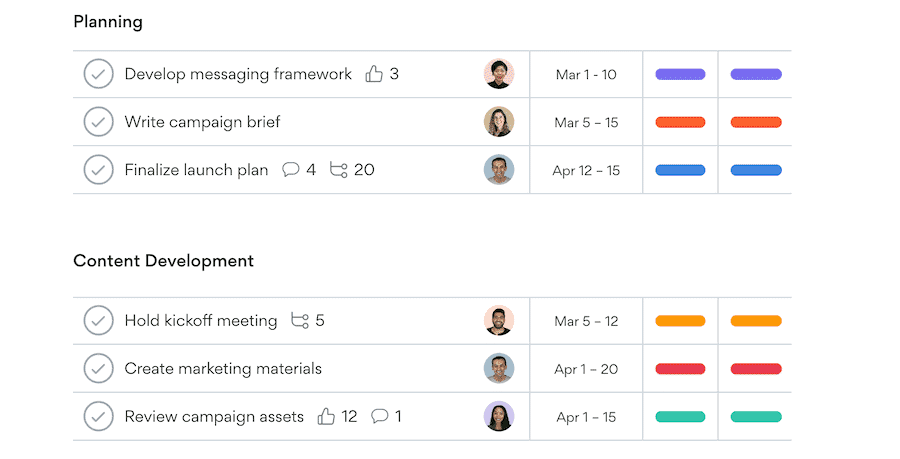Toggle completion for Review campaign assets
The height and width of the screenshot is (459, 900).
click(98, 417)
